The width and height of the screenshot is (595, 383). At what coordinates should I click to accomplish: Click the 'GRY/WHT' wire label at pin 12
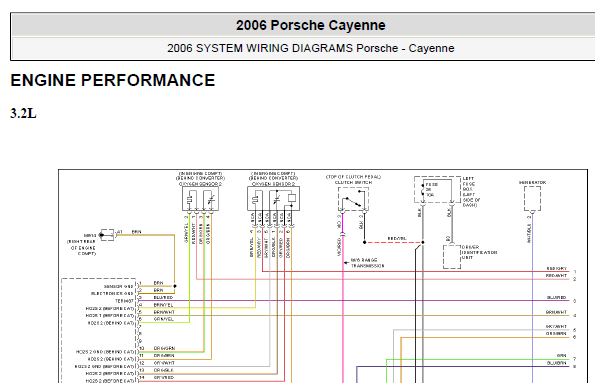click(x=164, y=363)
